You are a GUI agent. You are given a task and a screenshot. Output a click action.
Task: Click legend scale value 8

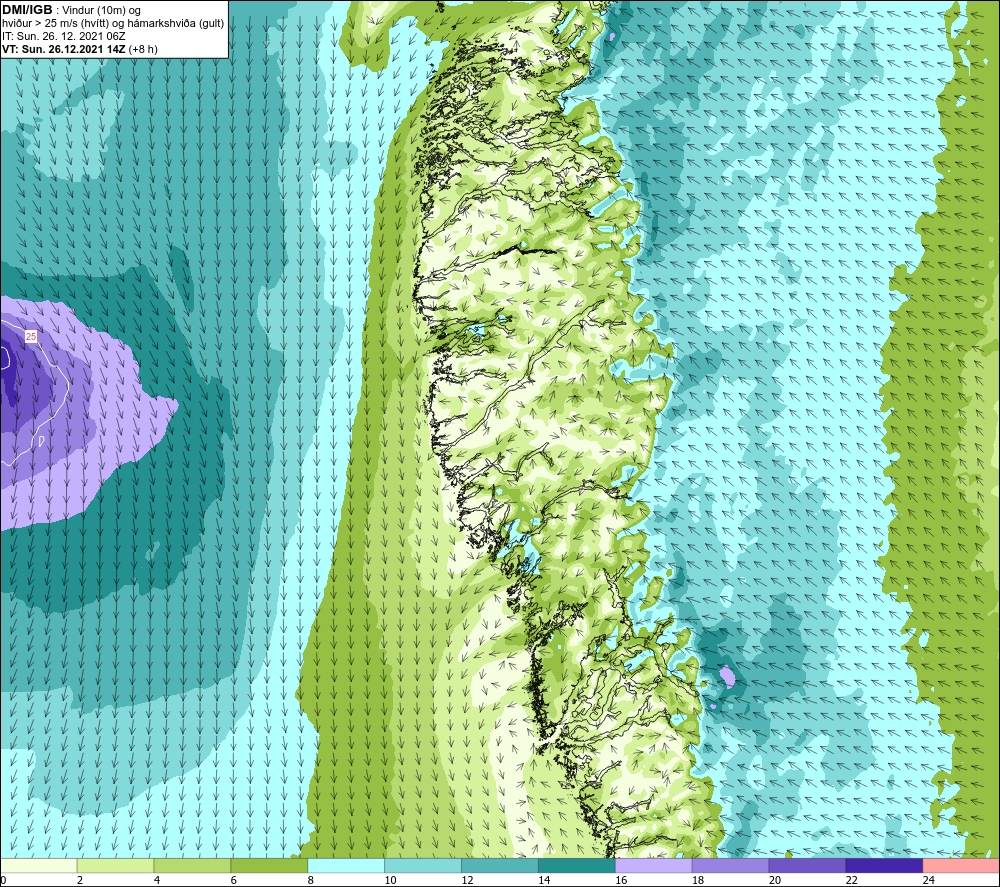[x=310, y=880]
